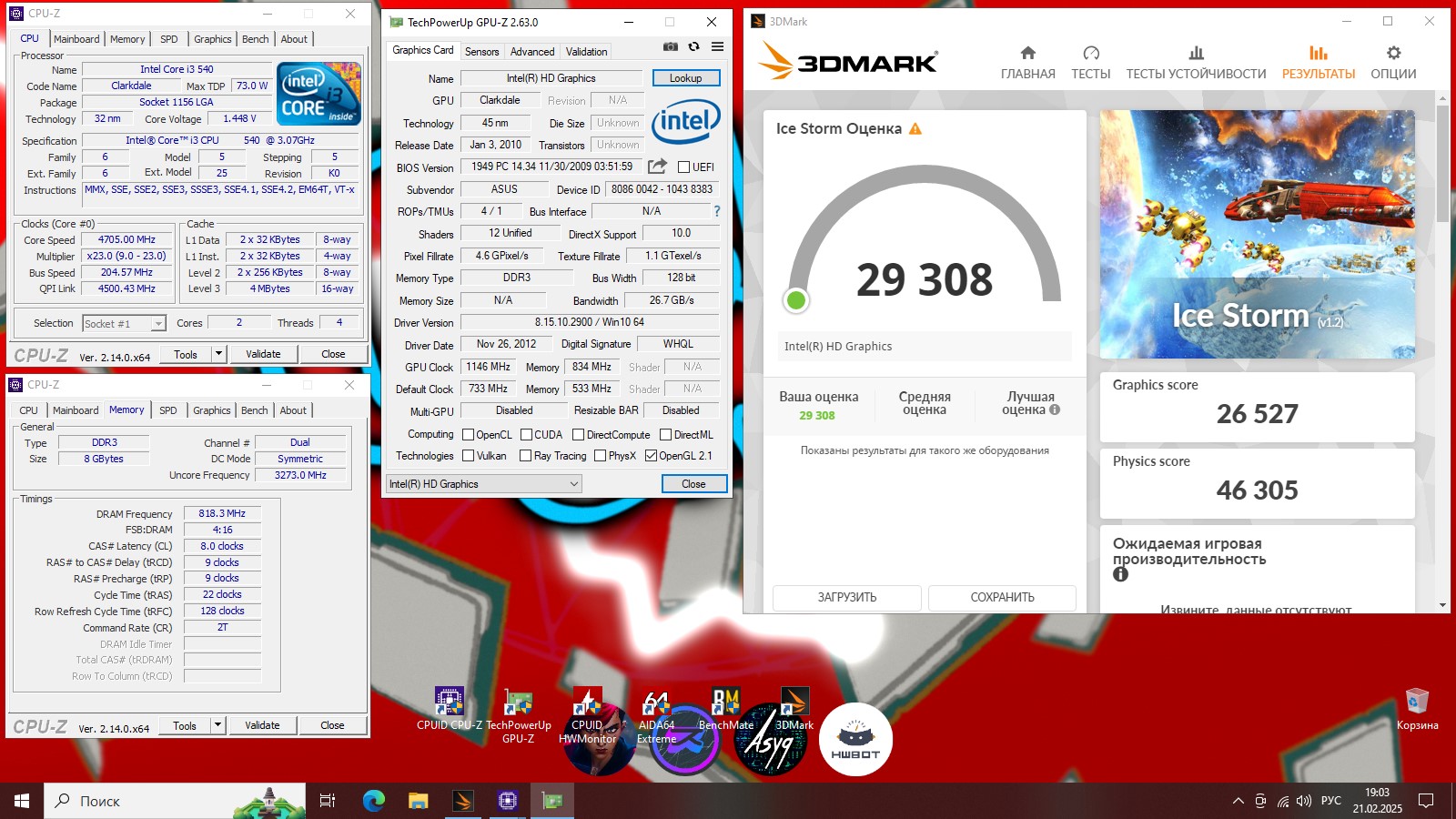This screenshot has height=819, width=1456.
Task: Click the Lookup button in GPU-Z
Action: (685, 78)
